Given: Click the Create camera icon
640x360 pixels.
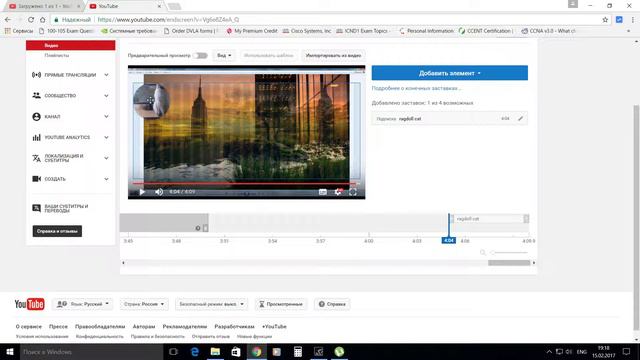Looking at the screenshot, I should pyautogui.click(x=36, y=179).
